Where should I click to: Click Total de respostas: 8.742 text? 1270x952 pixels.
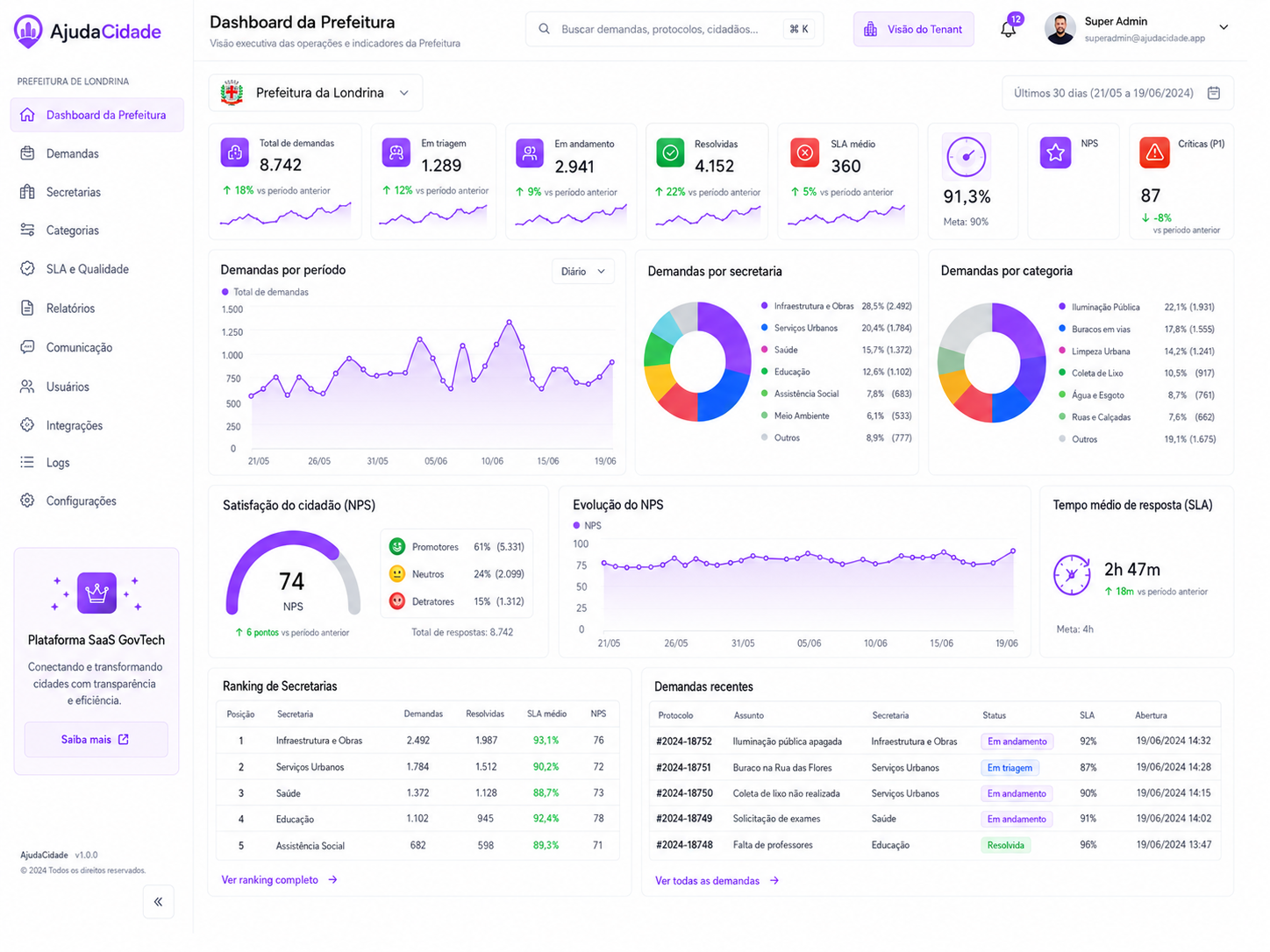point(462,632)
